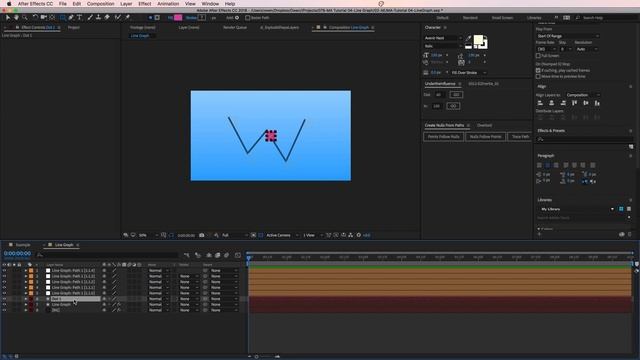Open the My Library dropdown
The width and height of the screenshot is (640, 360).
577,209
